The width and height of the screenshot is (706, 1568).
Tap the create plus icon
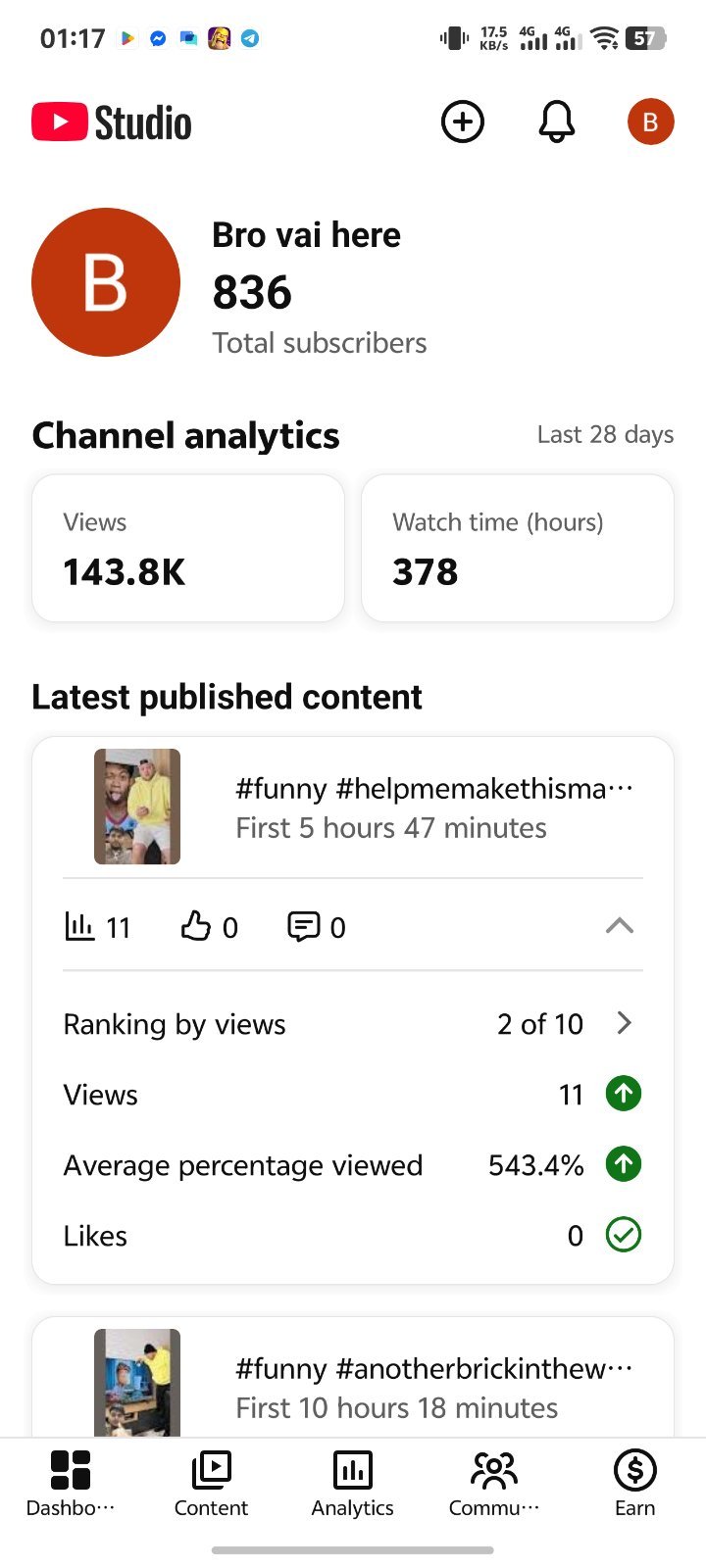463,122
